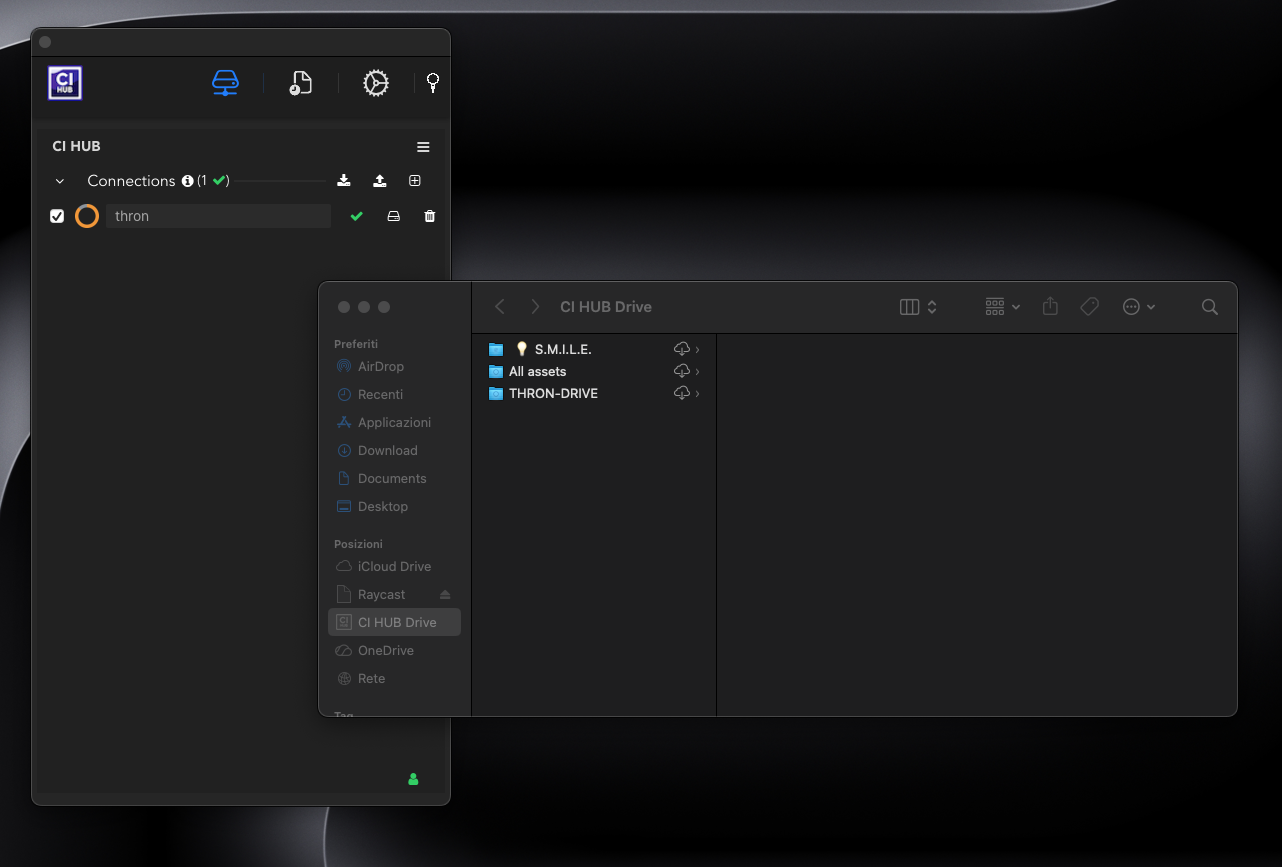Edit the thron connection name field

pos(218,216)
